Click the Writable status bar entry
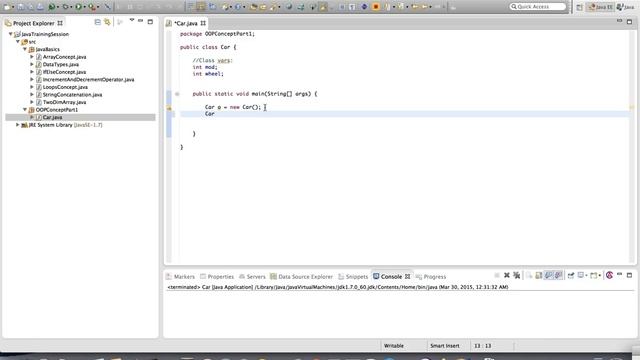This screenshot has width=640, height=360. (x=394, y=346)
